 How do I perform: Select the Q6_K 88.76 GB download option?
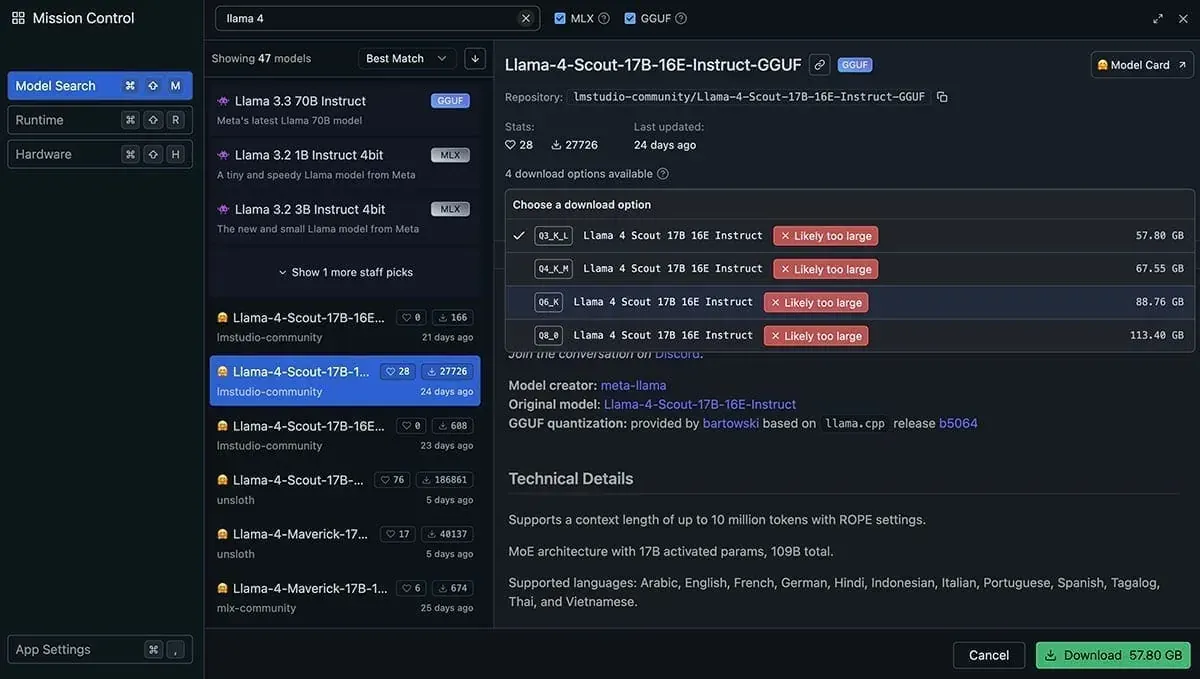click(850, 302)
